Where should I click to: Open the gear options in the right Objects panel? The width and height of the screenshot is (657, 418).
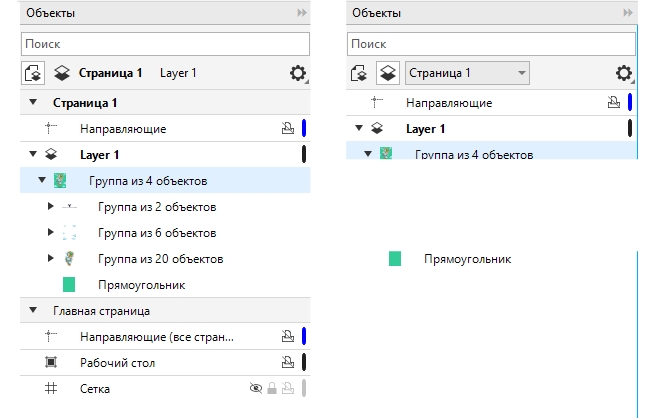[x=624, y=73]
